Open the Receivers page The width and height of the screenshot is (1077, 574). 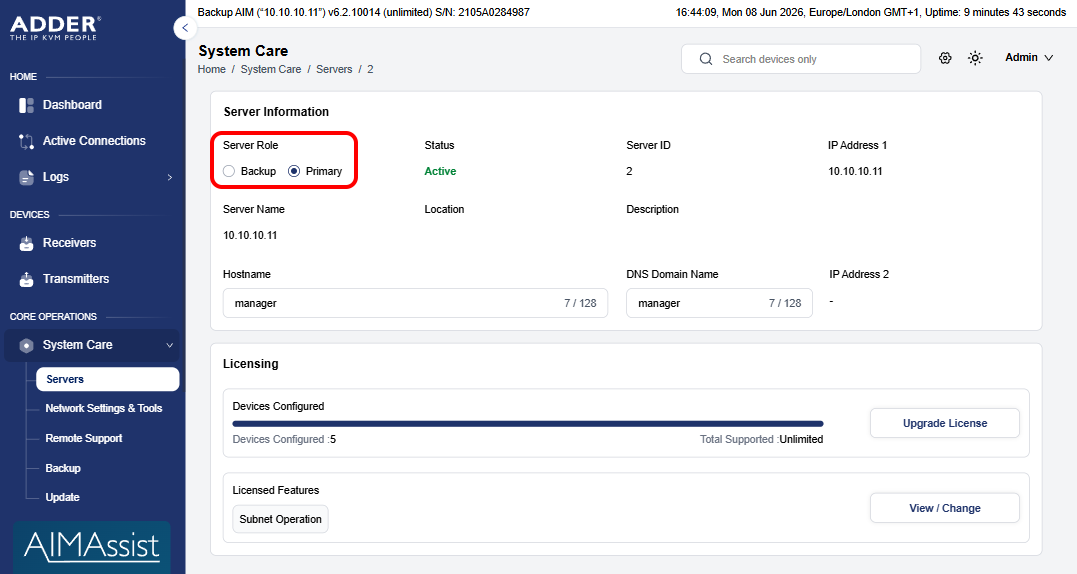click(69, 243)
